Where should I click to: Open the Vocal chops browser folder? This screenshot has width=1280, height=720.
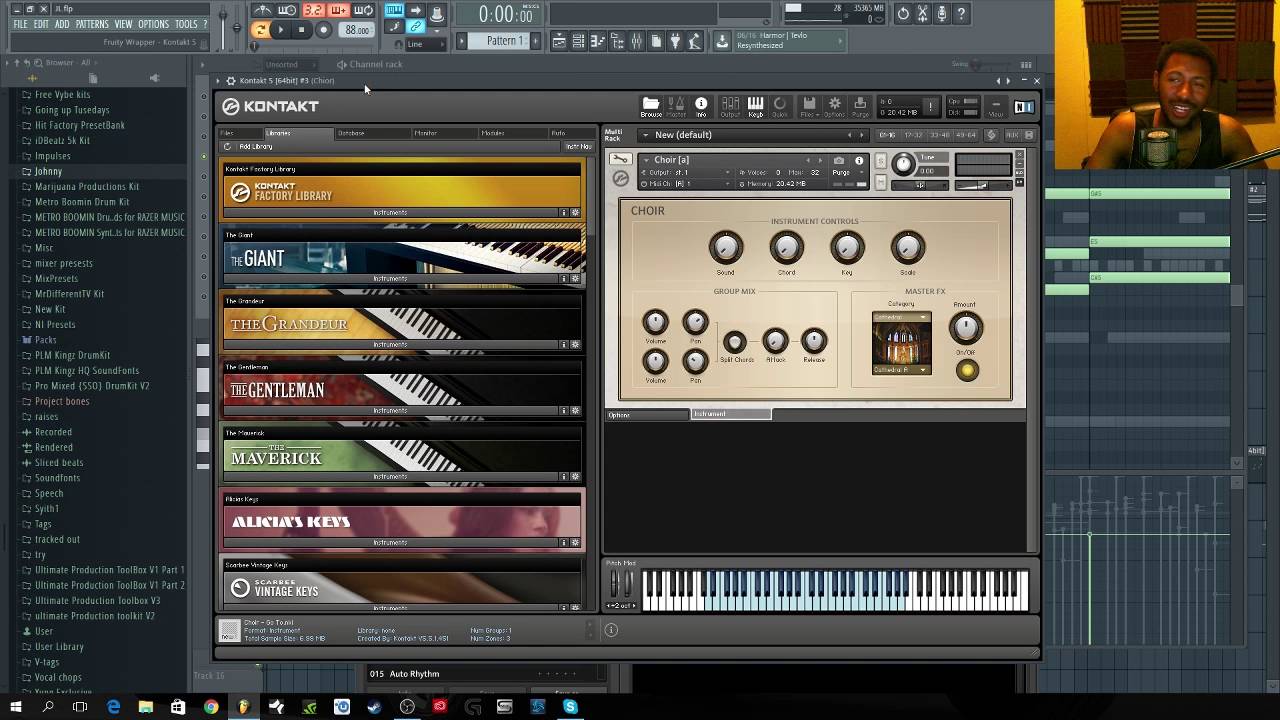pos(58,677)
